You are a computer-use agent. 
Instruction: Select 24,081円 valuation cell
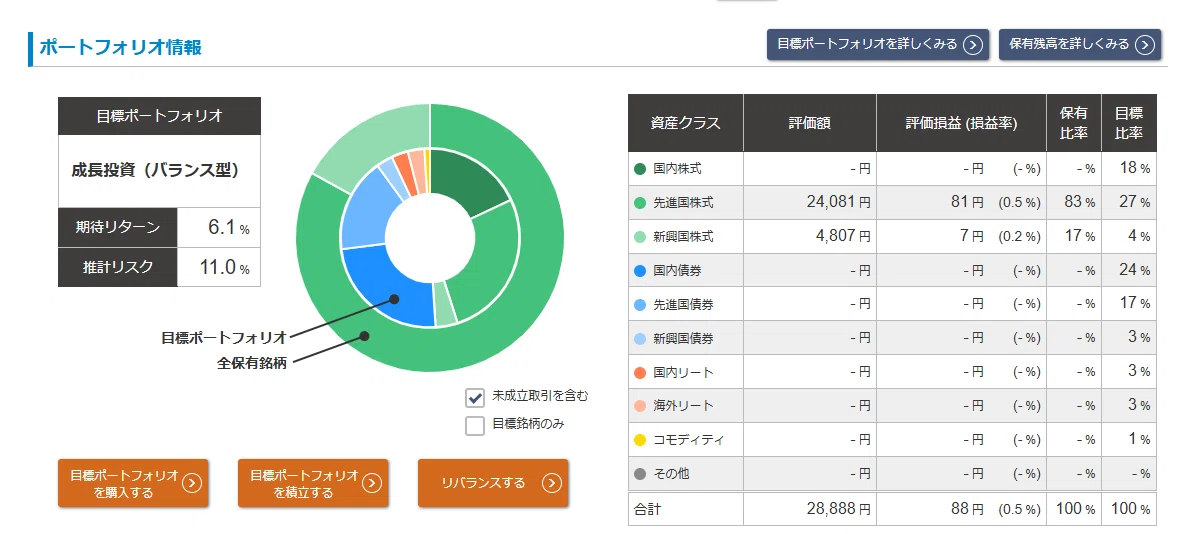coord(809,203)
